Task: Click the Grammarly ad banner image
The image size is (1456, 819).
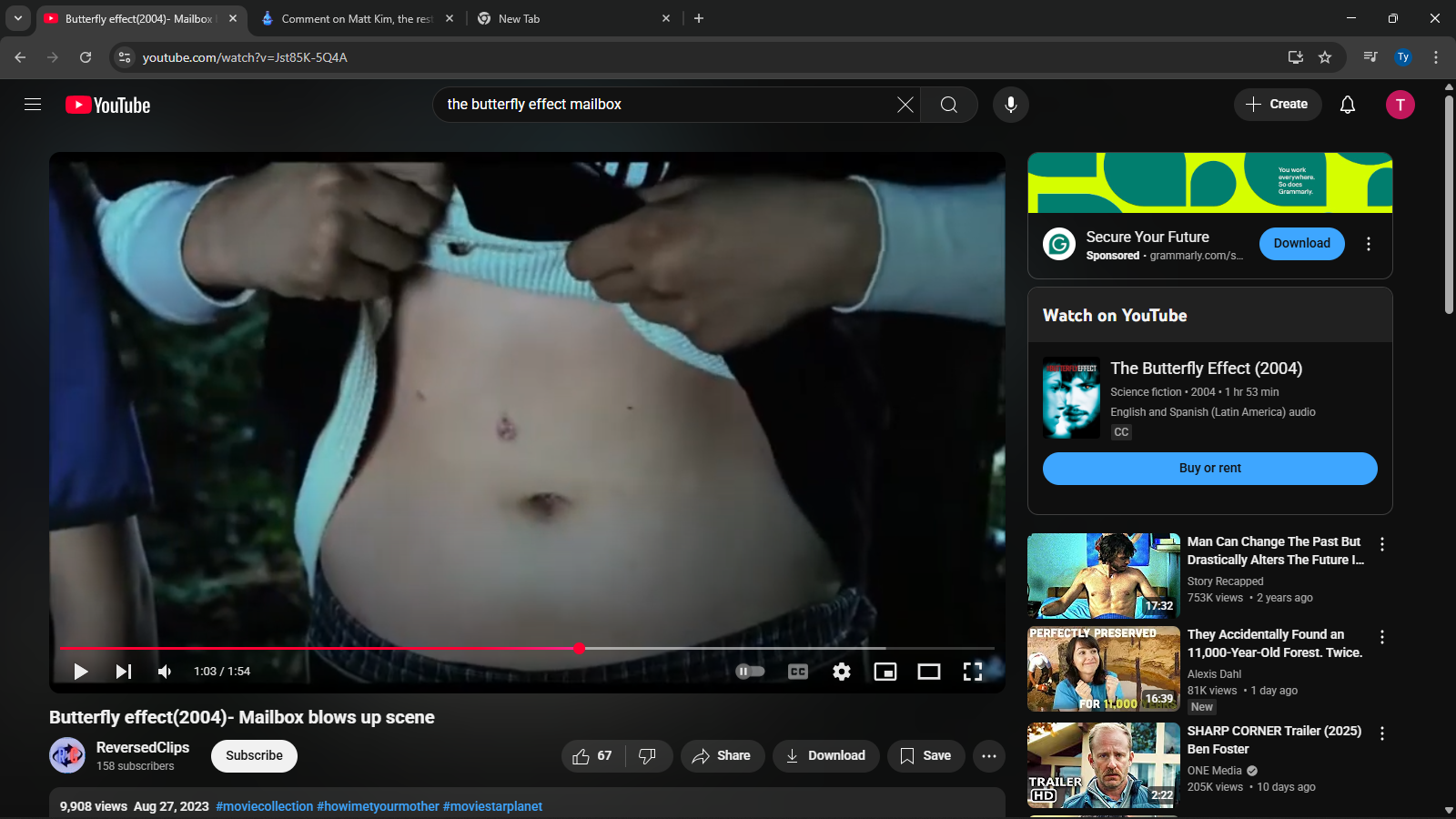Action: pos(1210,183)
